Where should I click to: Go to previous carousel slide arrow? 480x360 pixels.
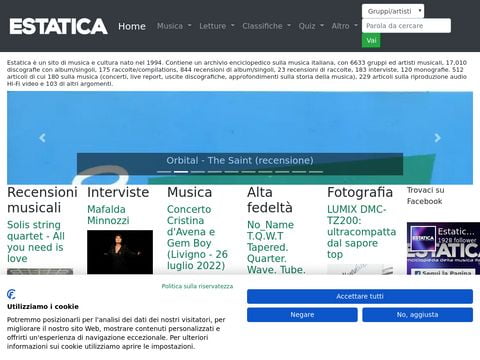pos(42,138)
